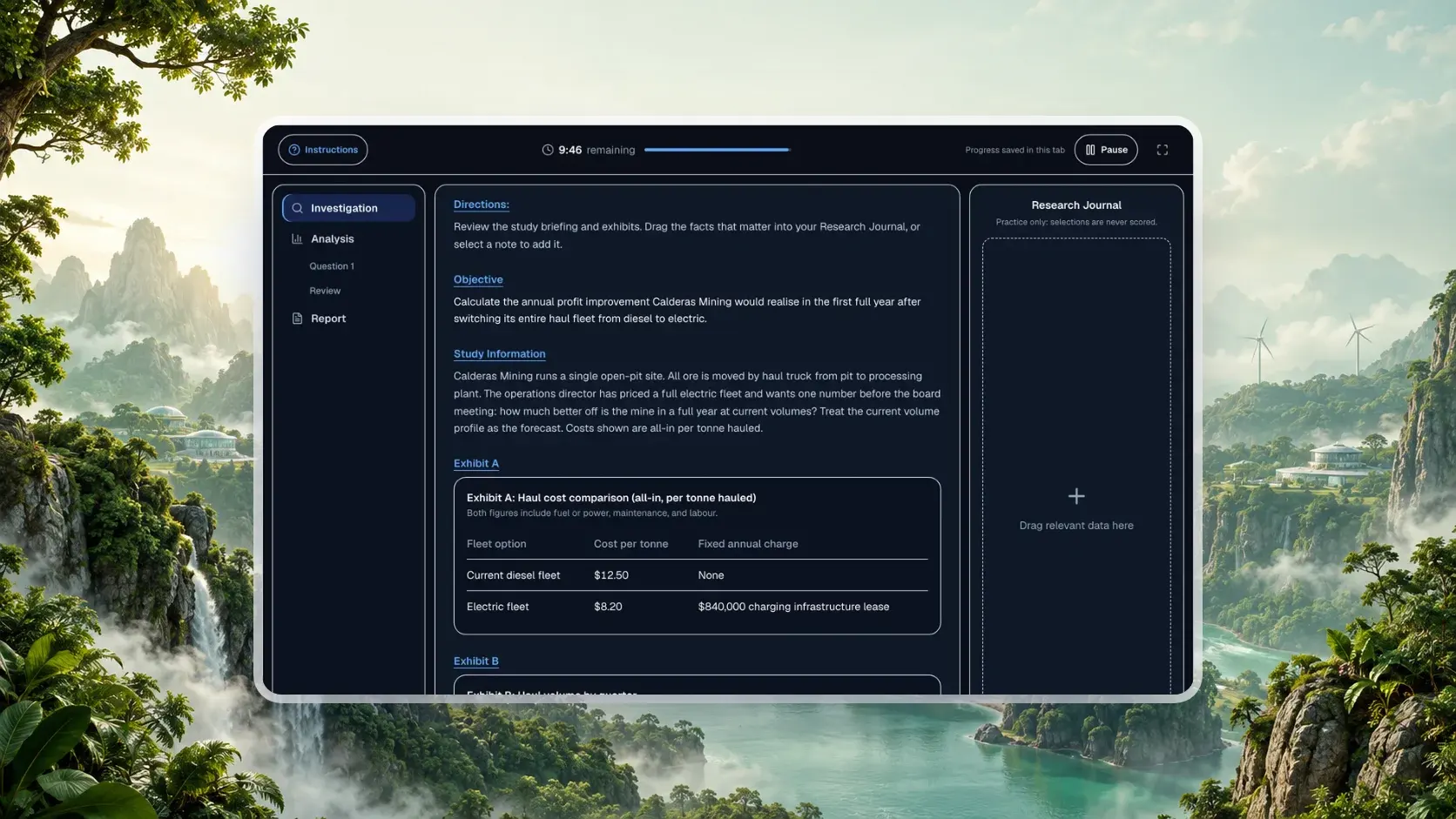Click the clock icon beside the timer
Image resolution: width=1456 pixels, height=819 pixels.
pyautogui.click(x=548, y=150)
